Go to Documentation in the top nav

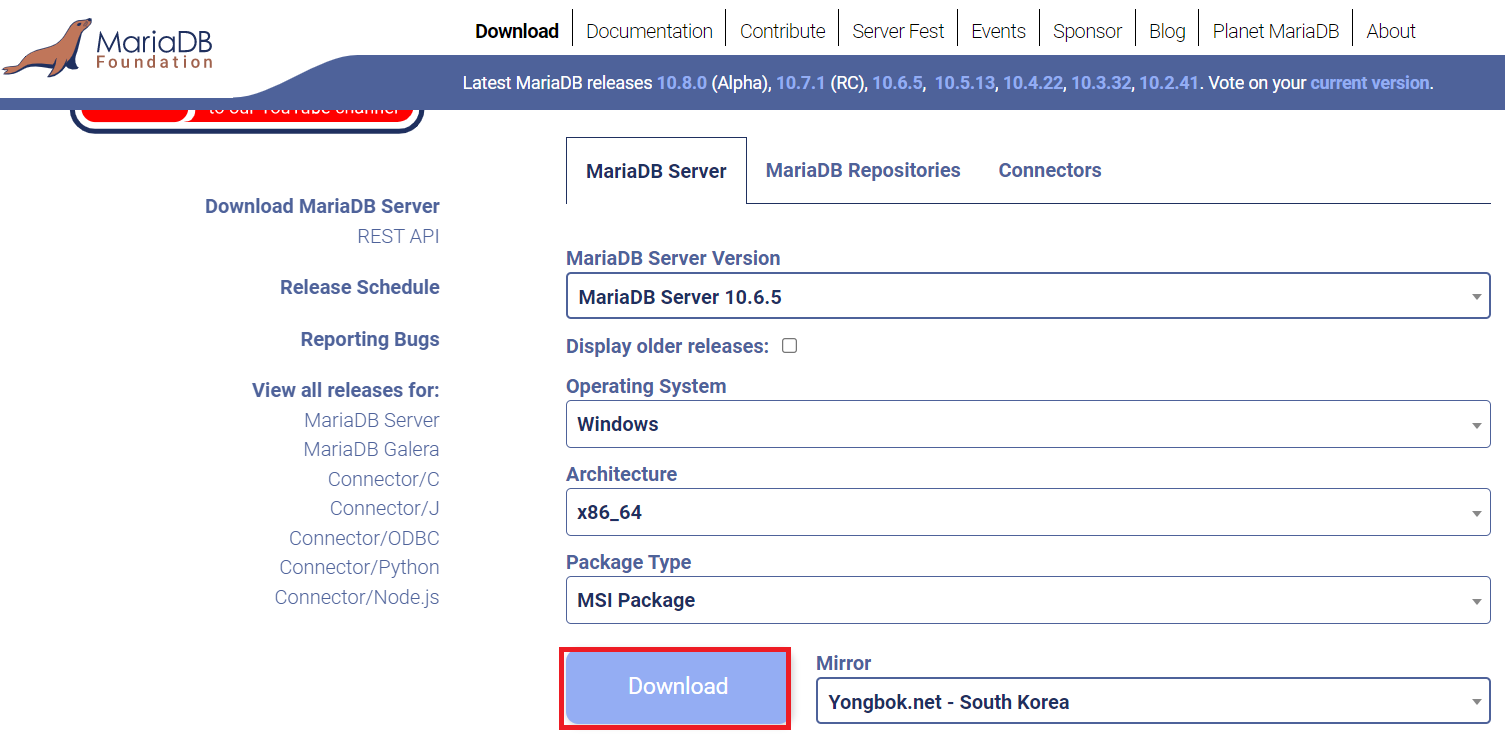(649, 31)
